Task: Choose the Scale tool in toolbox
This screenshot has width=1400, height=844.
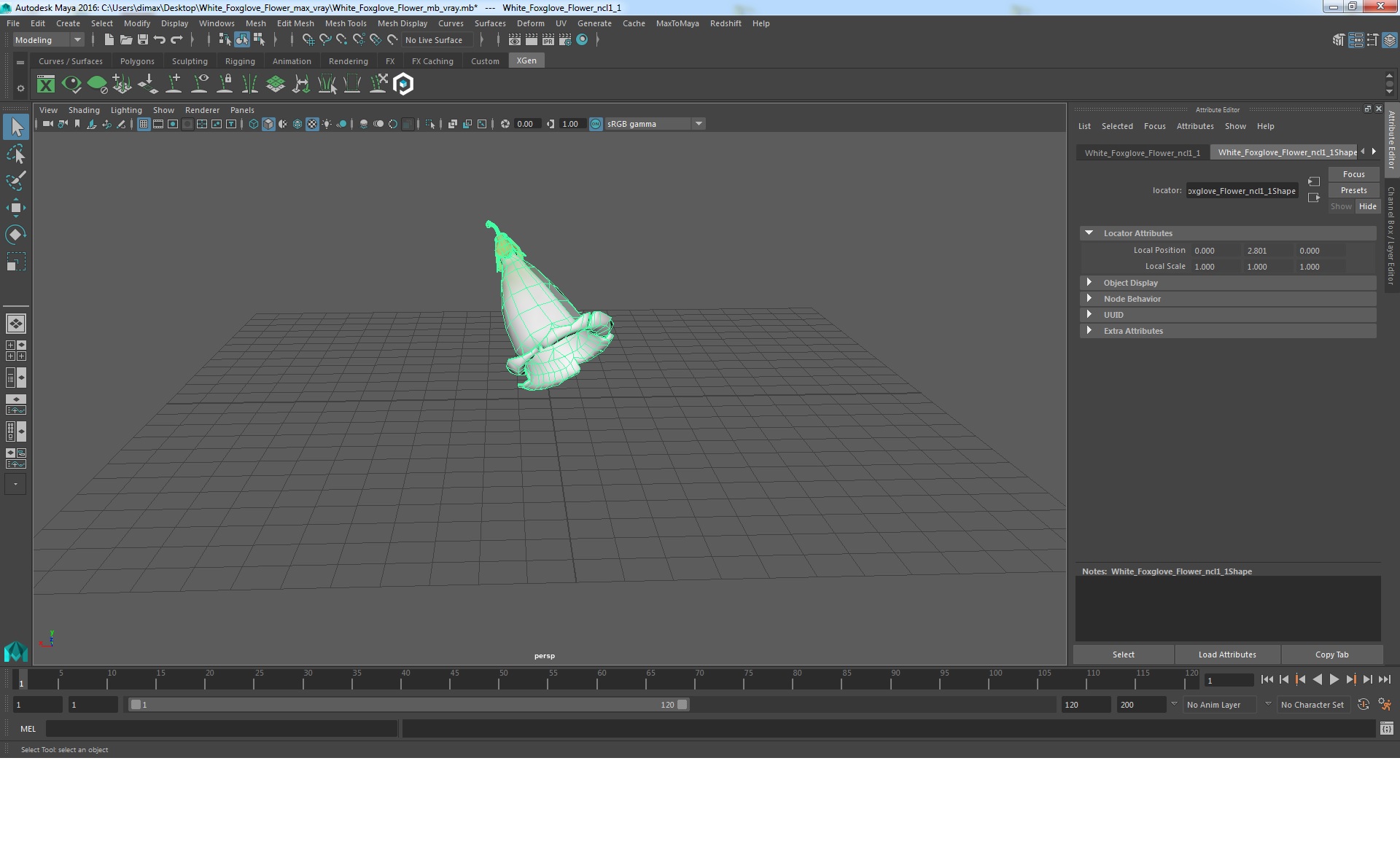Action: (16, 261)
